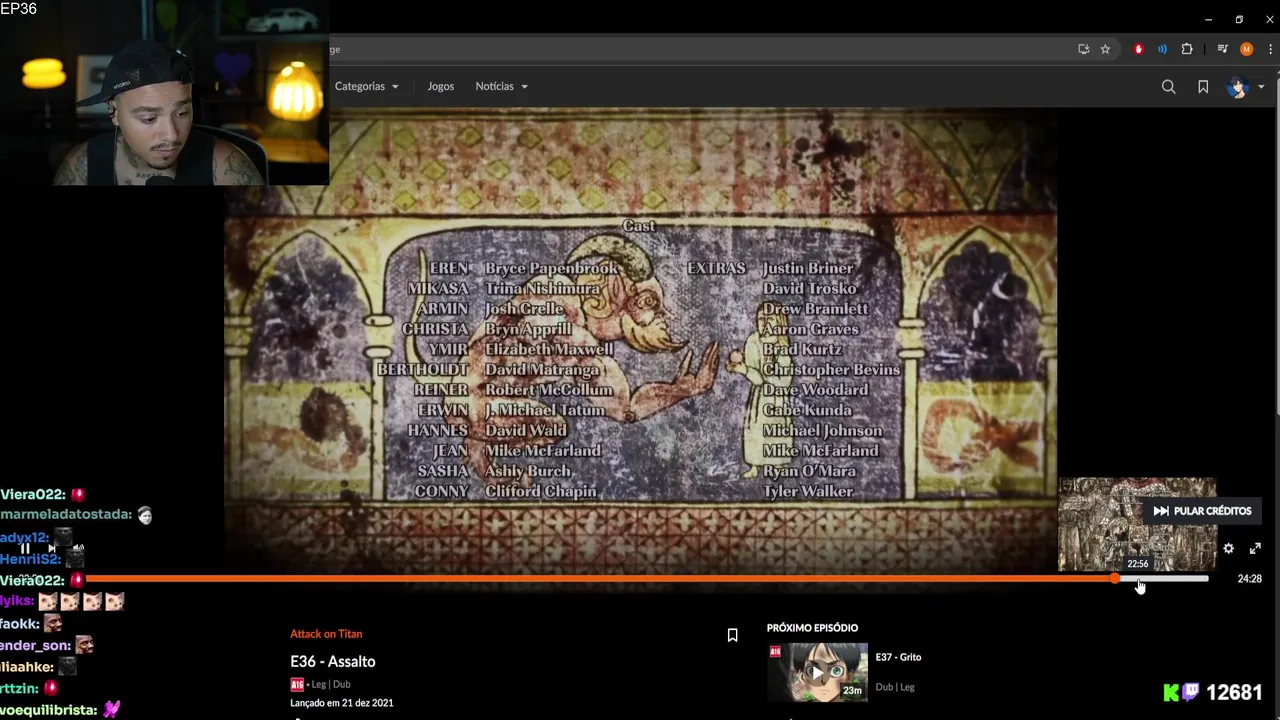Open the user profile avatar menu
1280x720 pixels.
1238,87
